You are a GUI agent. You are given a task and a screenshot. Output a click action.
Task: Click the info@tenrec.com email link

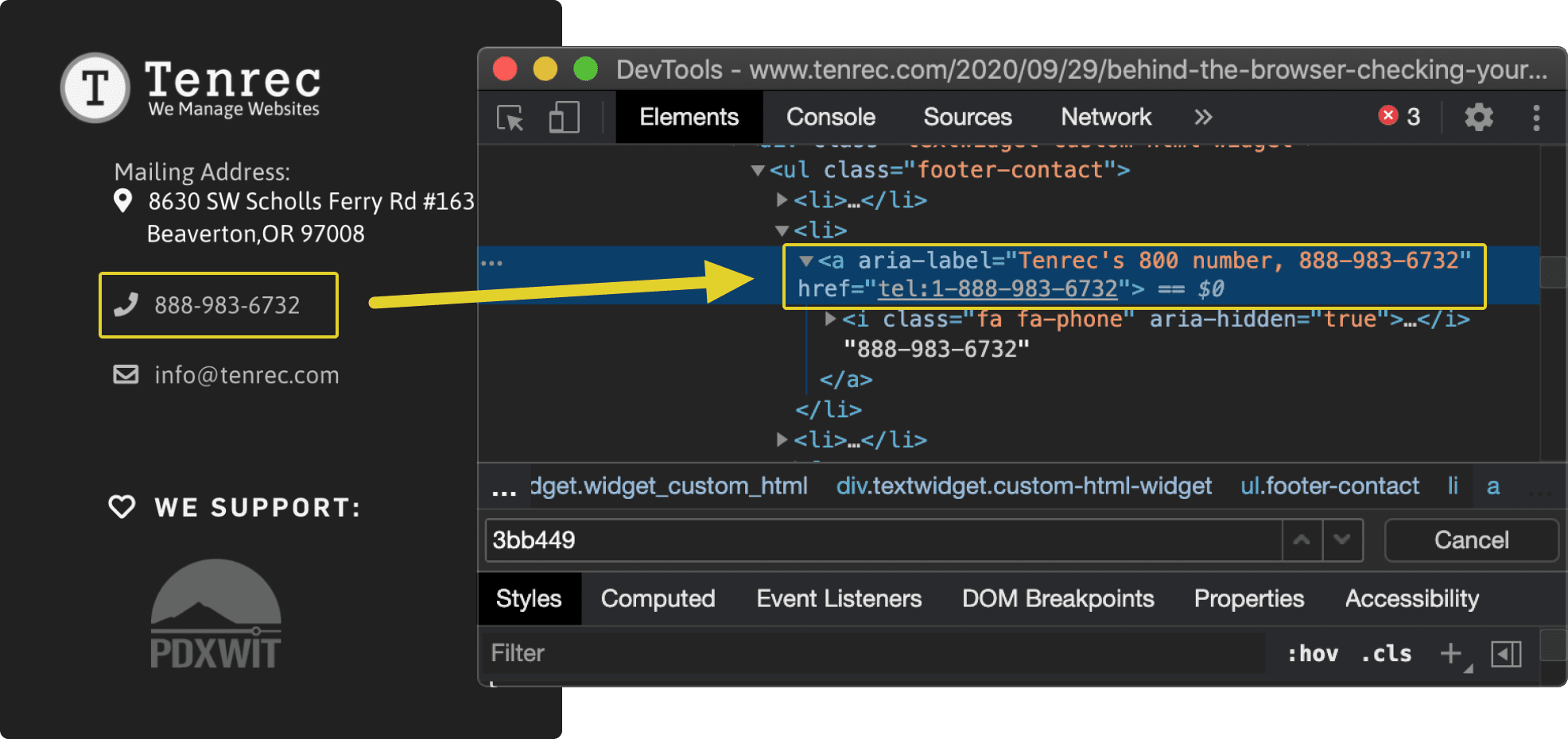click(x=246, y=375)
